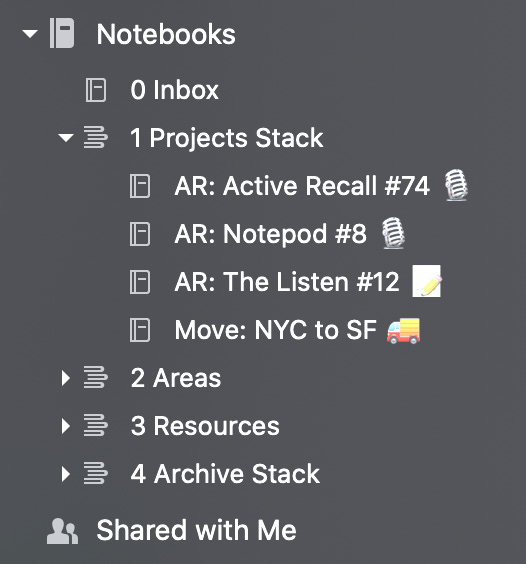The width and height of the screenshot is (526, 564).
Task: Open the Shared with Me section
Action: pos(196,530)
